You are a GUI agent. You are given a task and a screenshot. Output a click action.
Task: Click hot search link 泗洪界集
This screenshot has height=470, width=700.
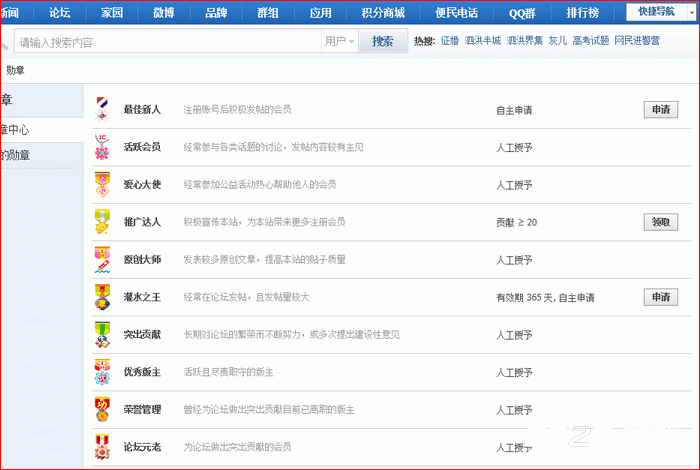tap(525, 41)
